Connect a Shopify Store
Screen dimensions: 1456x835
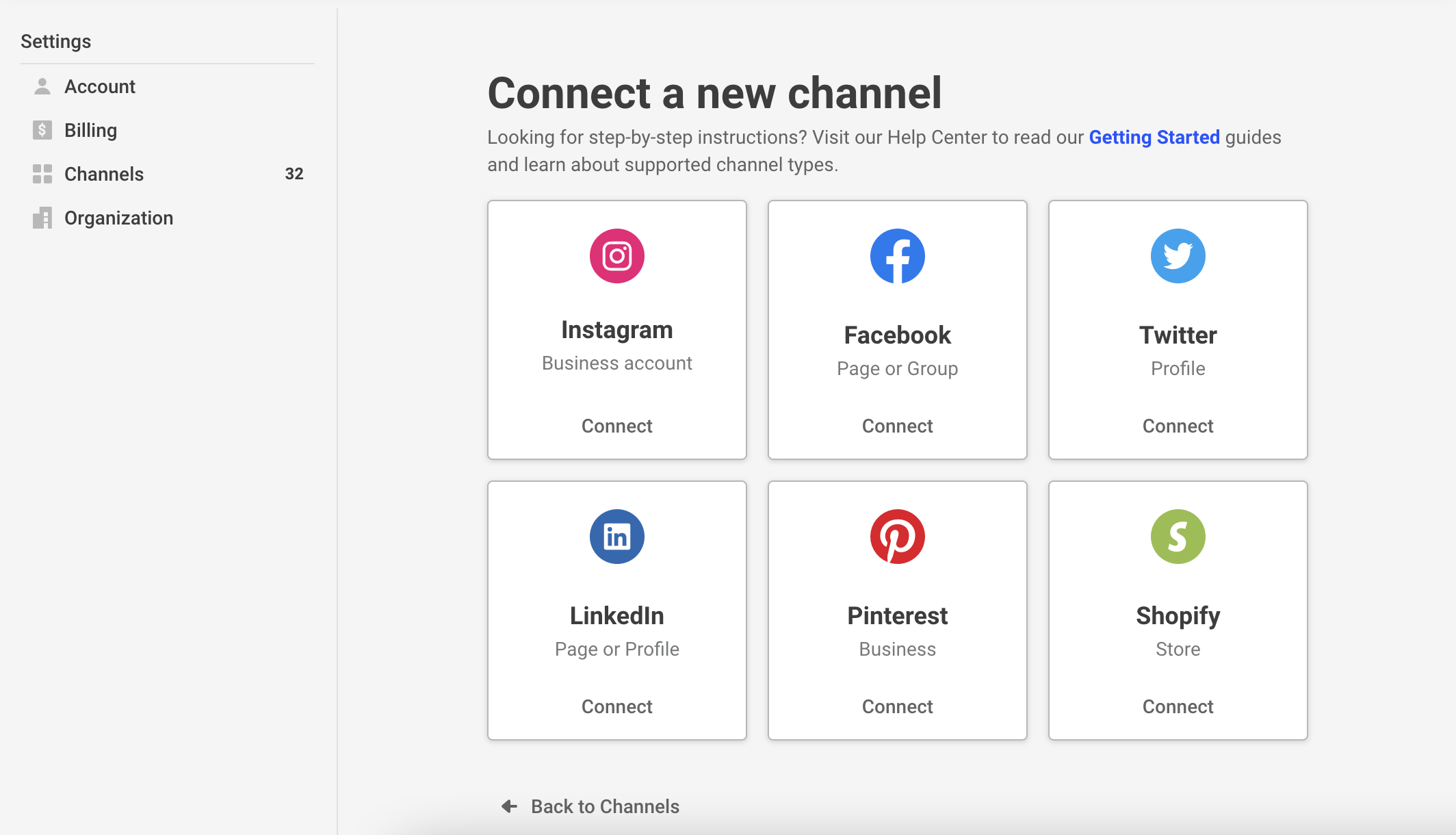pos(1178,706)
